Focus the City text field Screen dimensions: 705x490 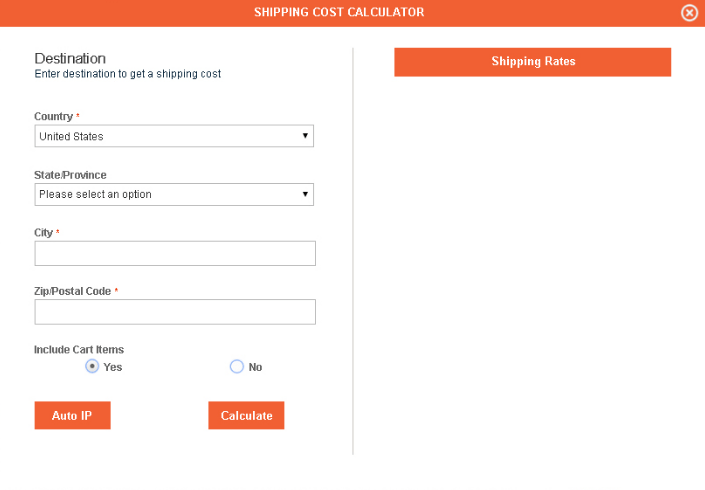click(175, 253)
